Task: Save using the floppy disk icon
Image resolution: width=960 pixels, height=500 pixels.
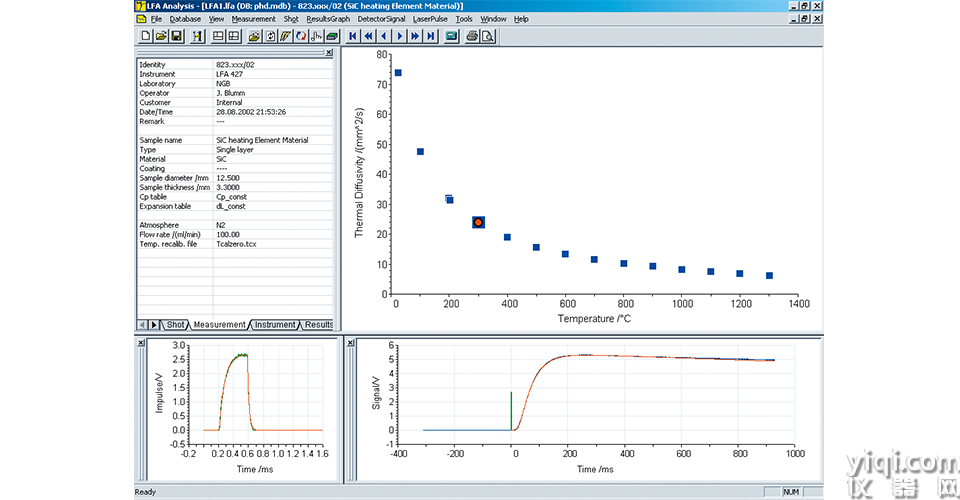Action: point(176,36)
